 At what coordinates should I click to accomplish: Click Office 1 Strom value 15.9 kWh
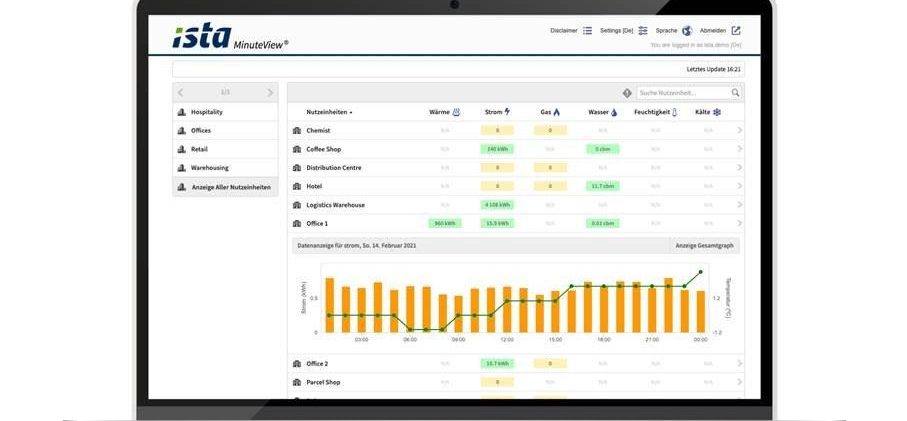[x=497, y=223]
